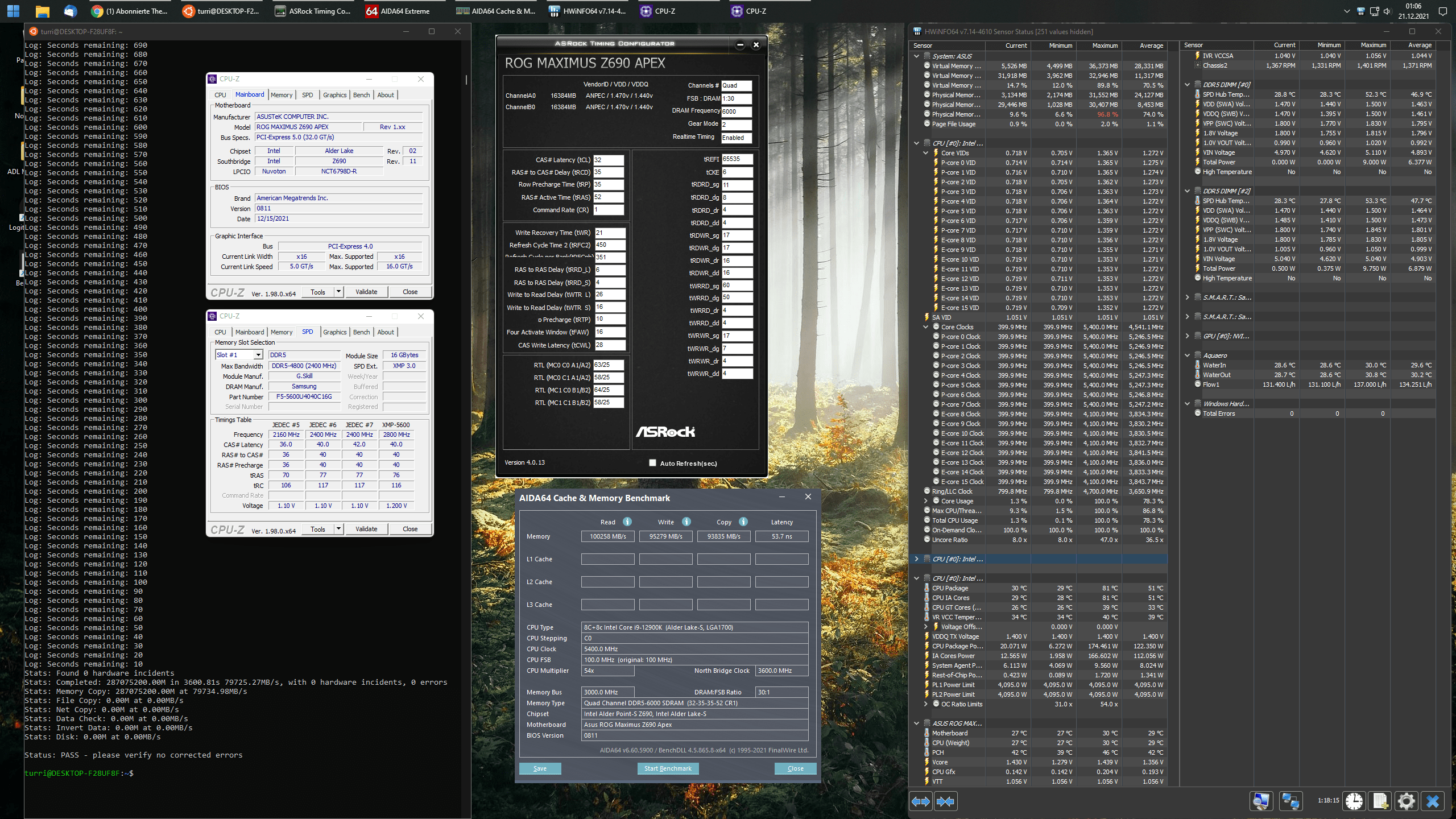Click Close in lower CPU-Z window
This screenshot has width=1456, height=819.
410,529
